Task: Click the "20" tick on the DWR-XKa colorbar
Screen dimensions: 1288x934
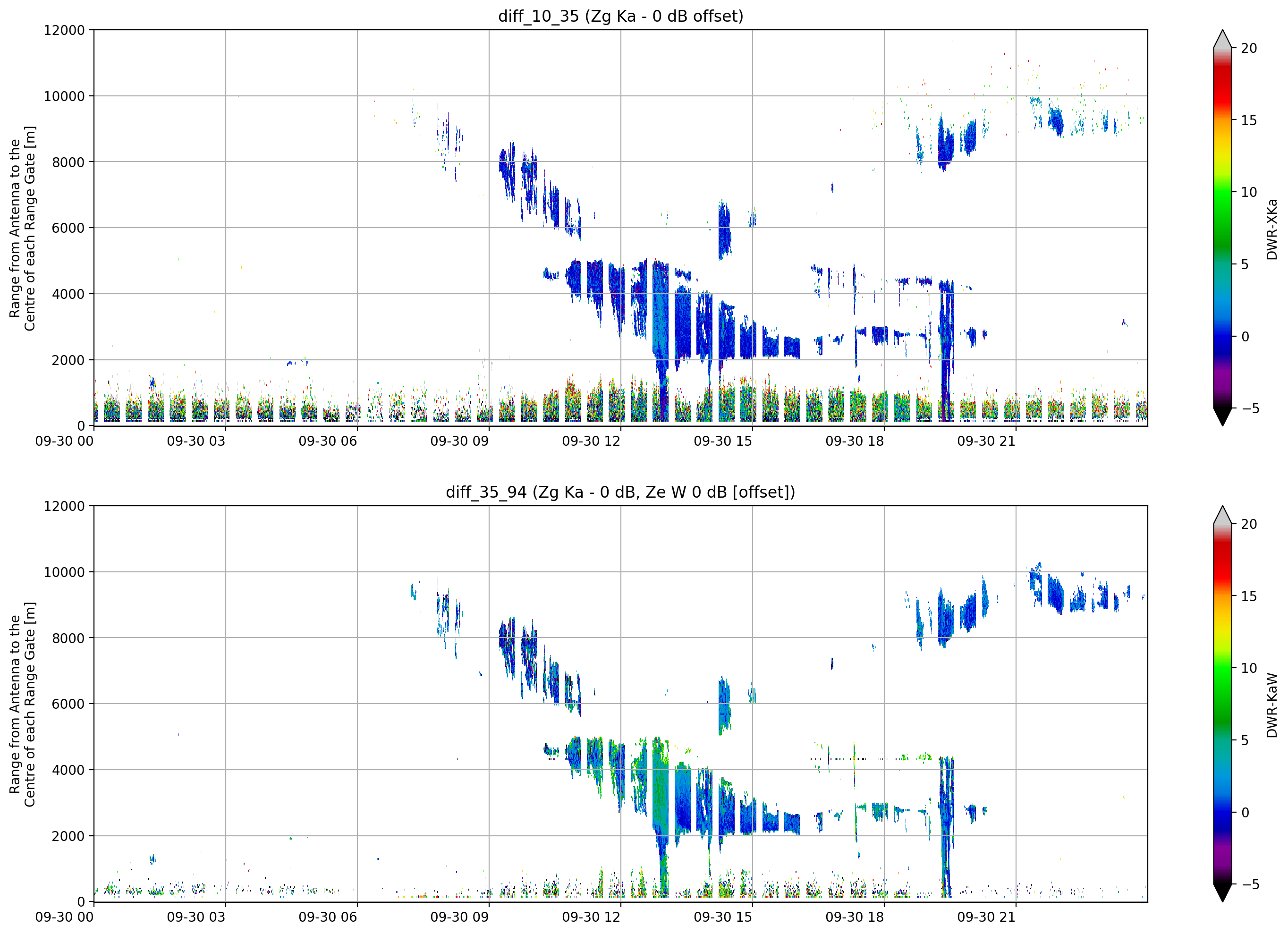Action: tap(1249, 48)
